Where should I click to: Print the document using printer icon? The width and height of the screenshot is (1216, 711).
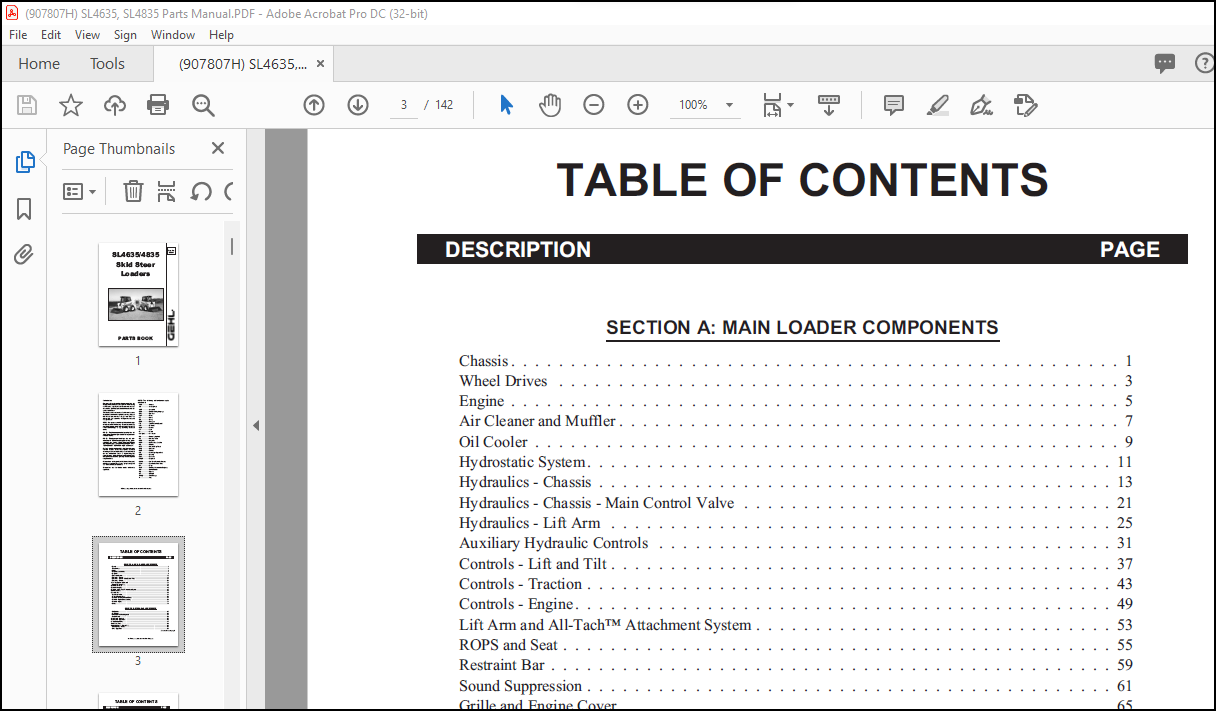click(158, 105)
